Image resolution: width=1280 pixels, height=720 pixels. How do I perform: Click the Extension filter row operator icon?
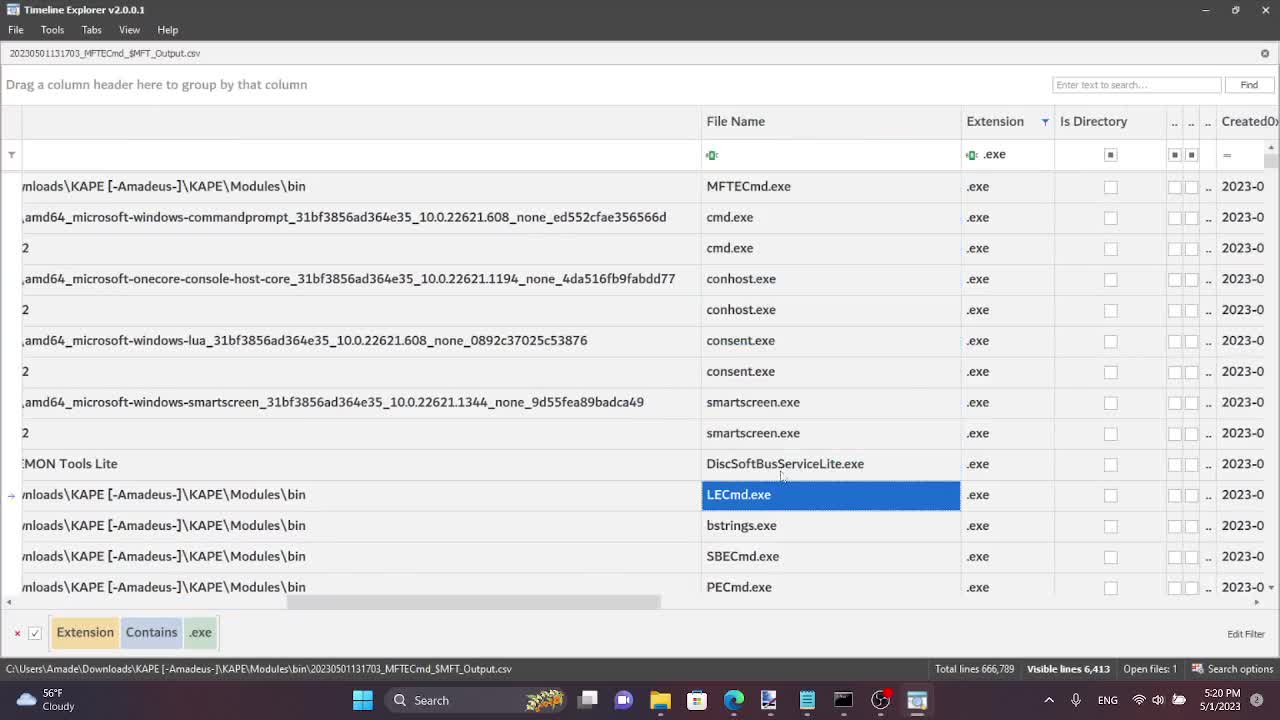tap(971, 155)
